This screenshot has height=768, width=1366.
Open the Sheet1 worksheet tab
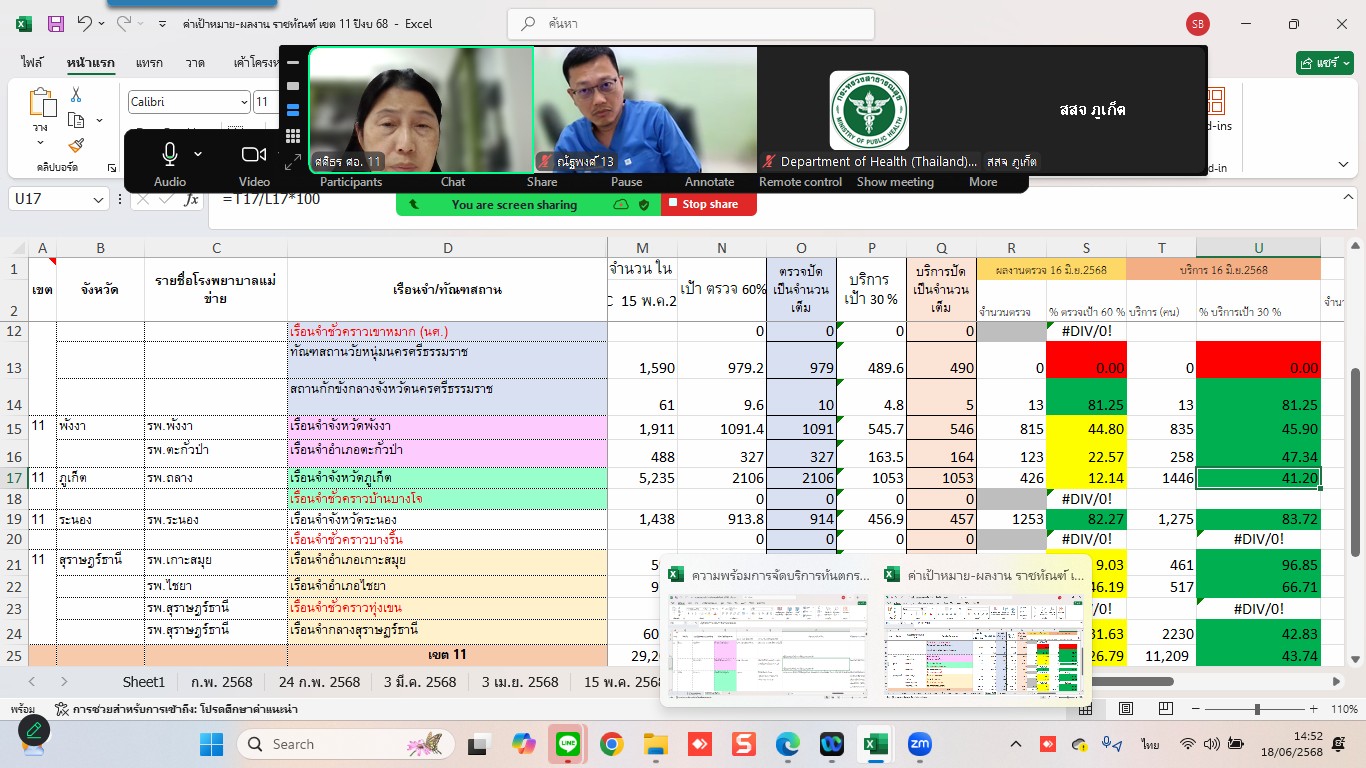click(x=143, y=682)
